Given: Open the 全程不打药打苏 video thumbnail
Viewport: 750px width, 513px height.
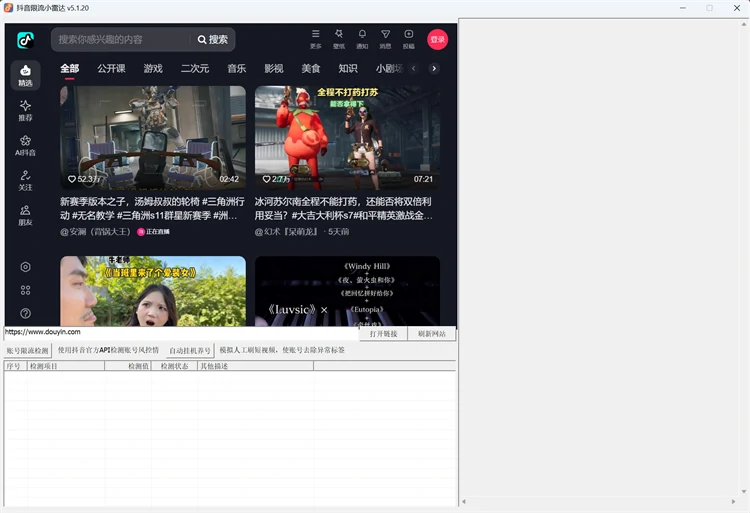Looking at the screenshot, I should (x=347, y=138).
